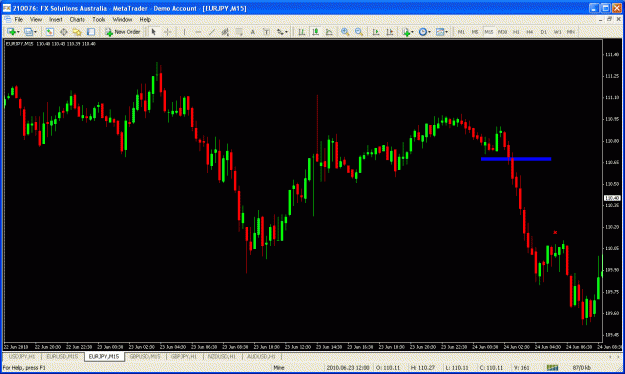Select the M1 timeframe button
625x374 pixels.
click(x=461, y=32)
